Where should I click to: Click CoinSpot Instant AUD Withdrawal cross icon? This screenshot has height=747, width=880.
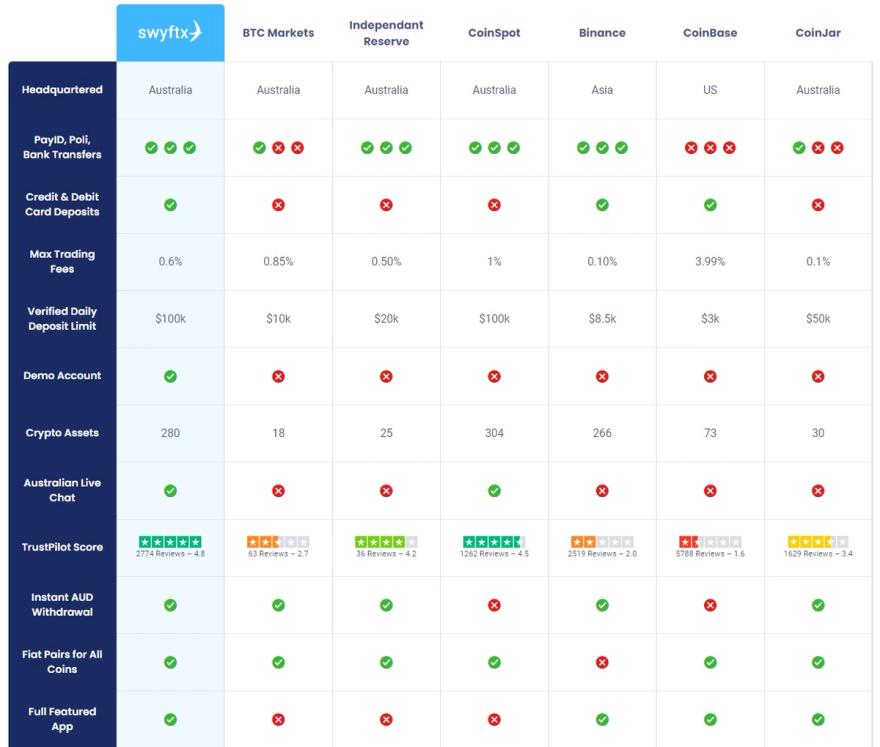(494, 605)
